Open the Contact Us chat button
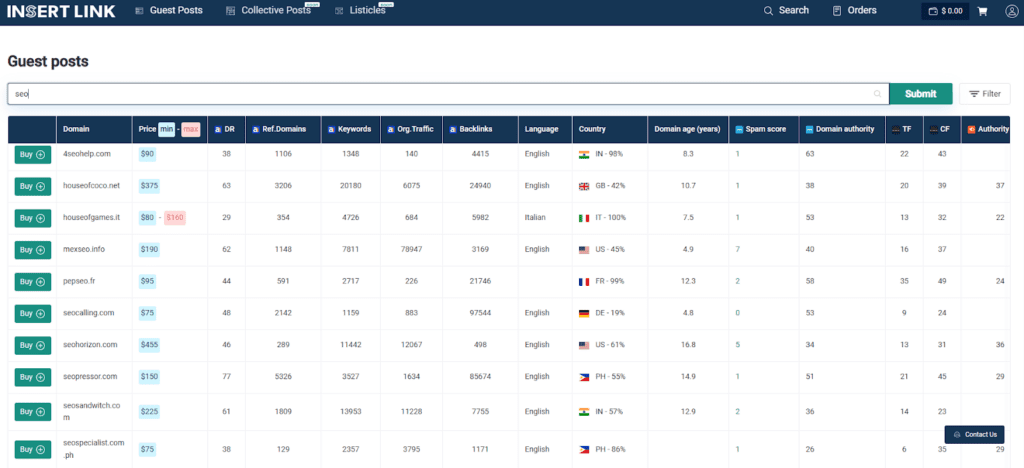Viewport: 1024px width, 468px height. click(x=974, y=434)
